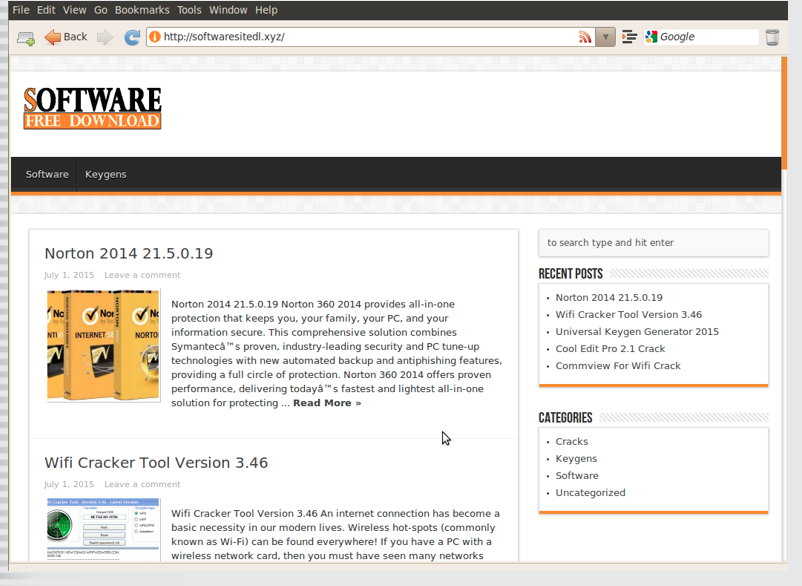Select the Keygens navigation tab
This screenshot has height=586, width=802.
coord(105,174)
